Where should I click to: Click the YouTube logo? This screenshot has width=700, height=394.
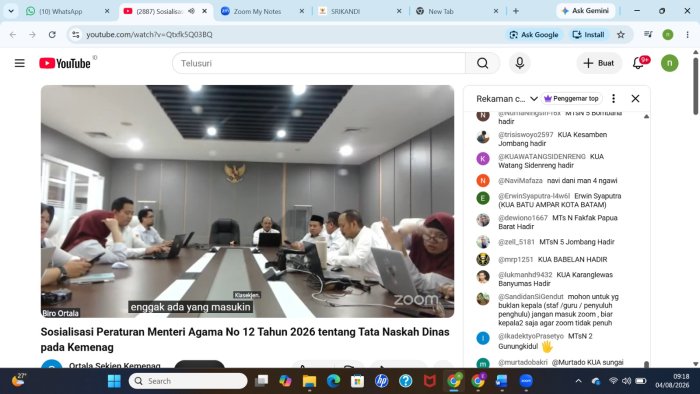click(x=65, y=63)
